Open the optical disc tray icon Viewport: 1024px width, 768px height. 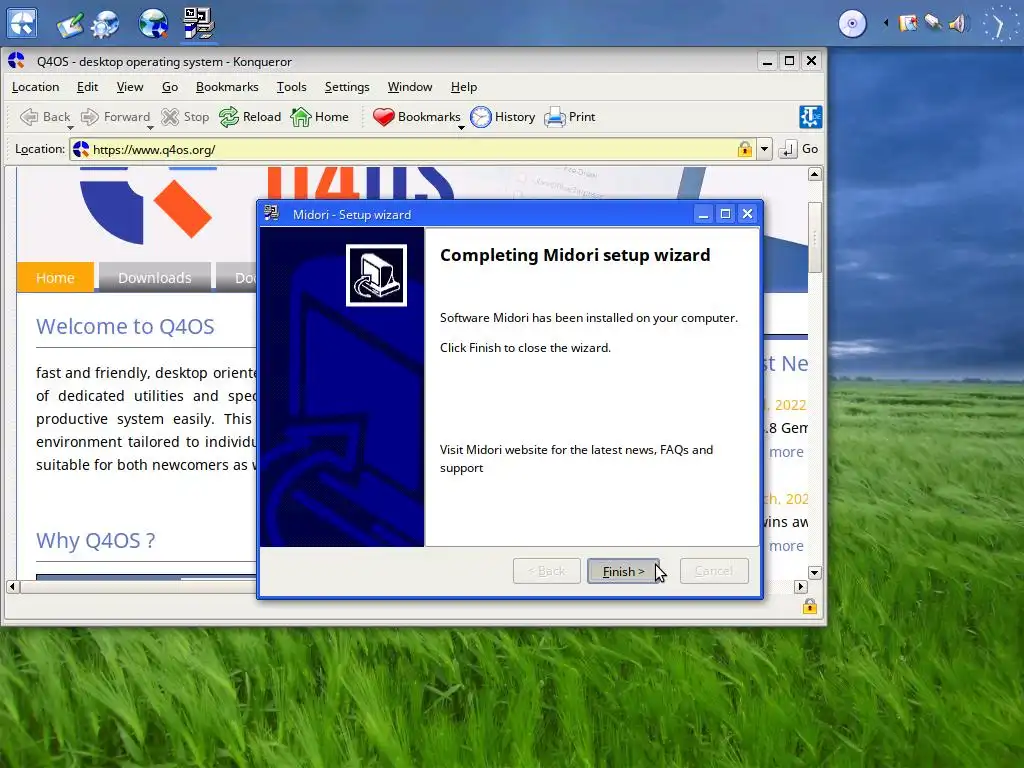[x=852, y=24]
